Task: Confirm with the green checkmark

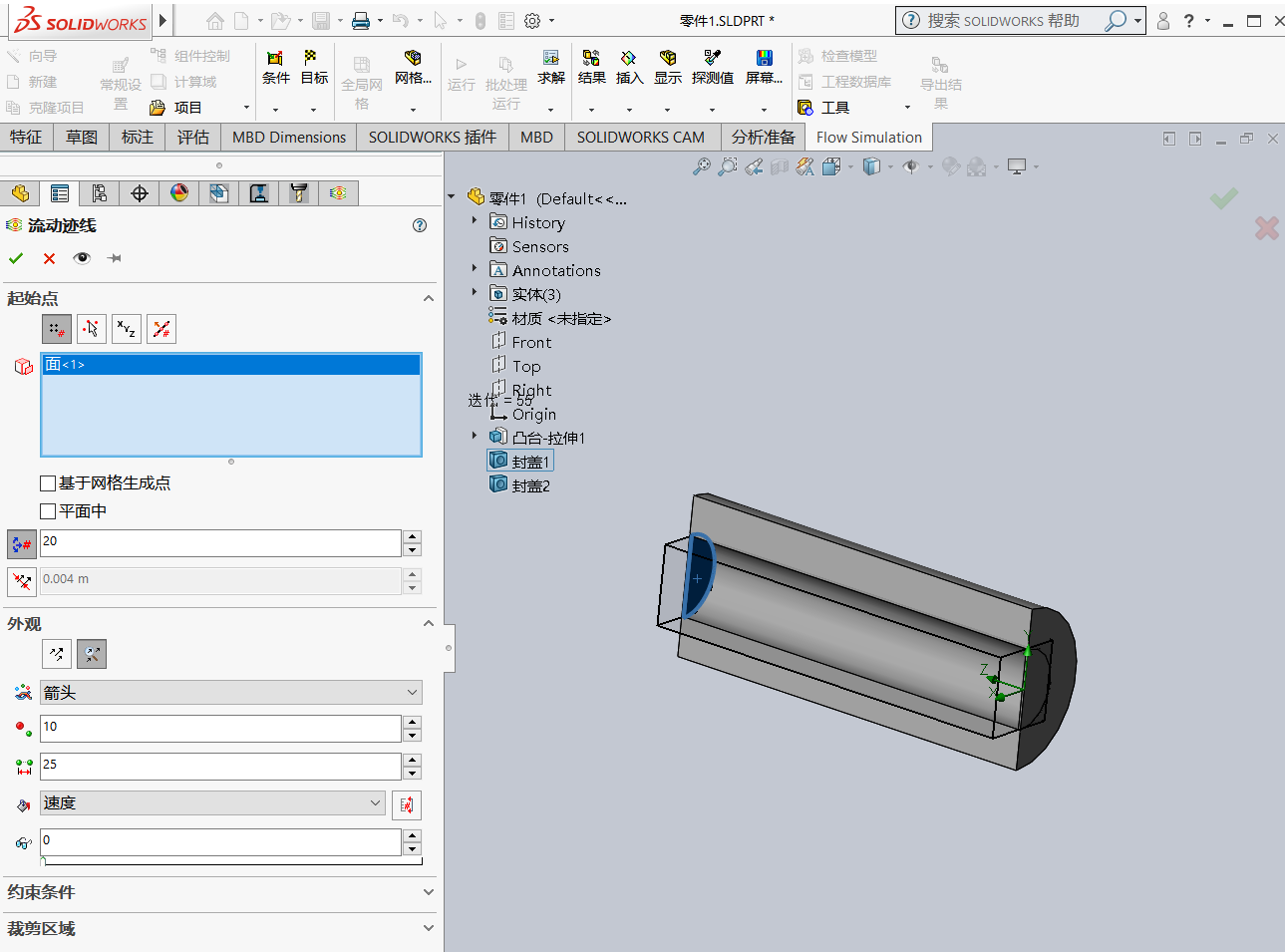Action: tap(16, 257)
